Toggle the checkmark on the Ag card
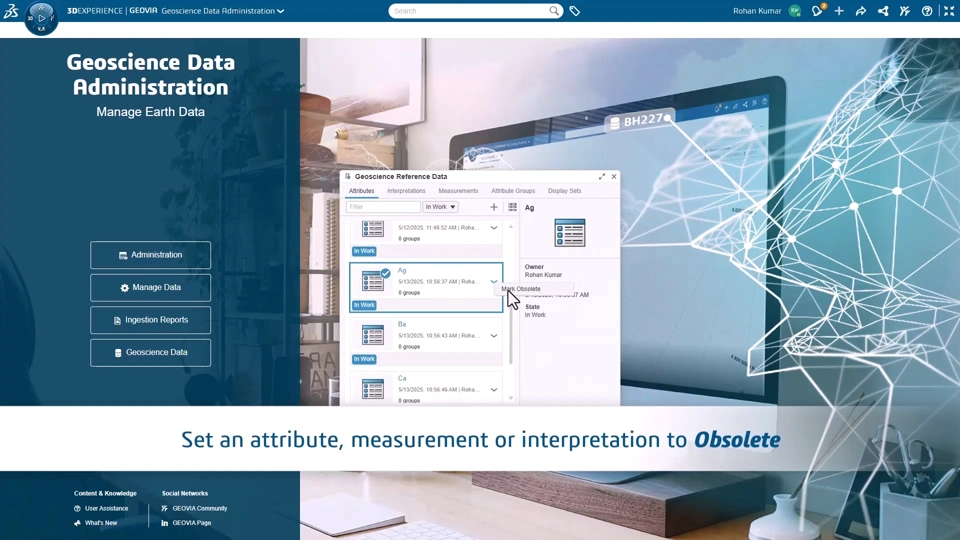 385,273
